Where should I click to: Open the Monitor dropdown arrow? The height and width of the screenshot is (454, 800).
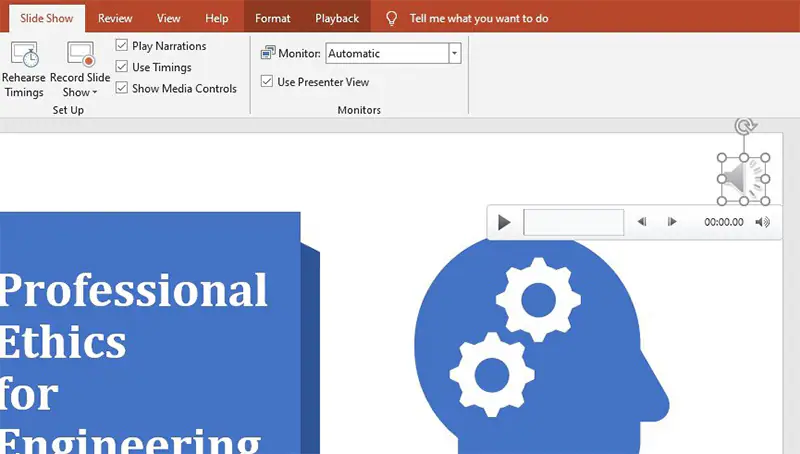tap(455, 53)
